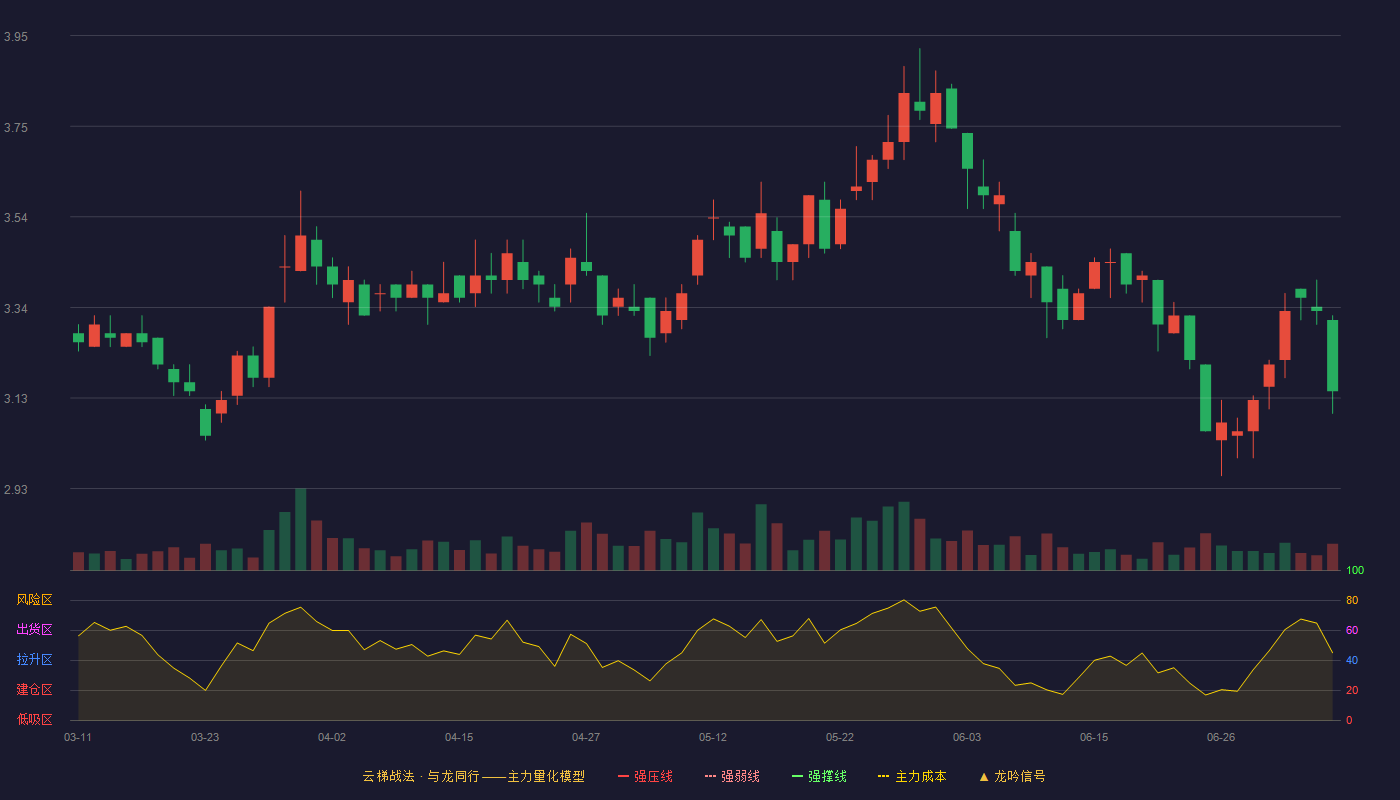Toggle the green 强撑线 legend entry

coord(819,776)
